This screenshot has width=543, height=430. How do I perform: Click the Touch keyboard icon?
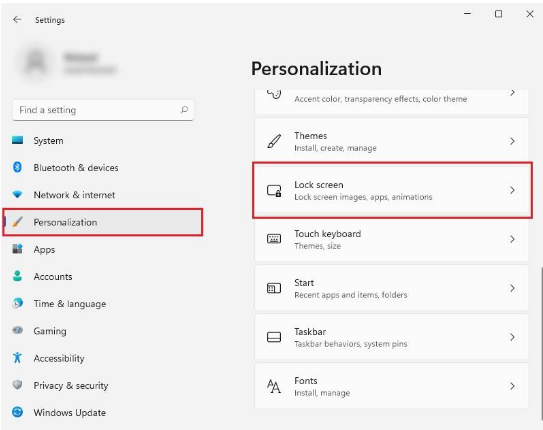(x=274, y=239)
